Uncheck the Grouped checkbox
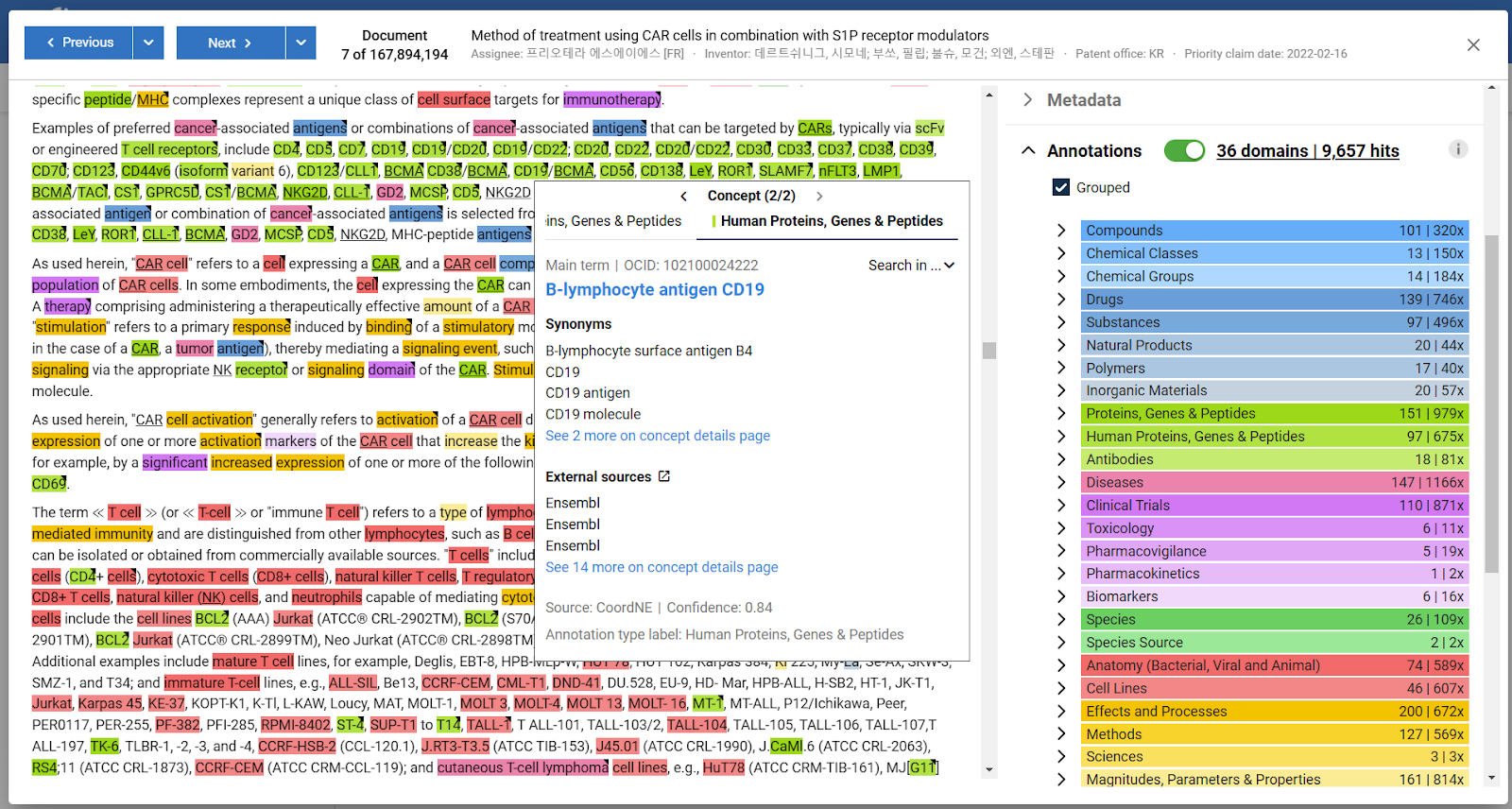 click(1061, 187)
